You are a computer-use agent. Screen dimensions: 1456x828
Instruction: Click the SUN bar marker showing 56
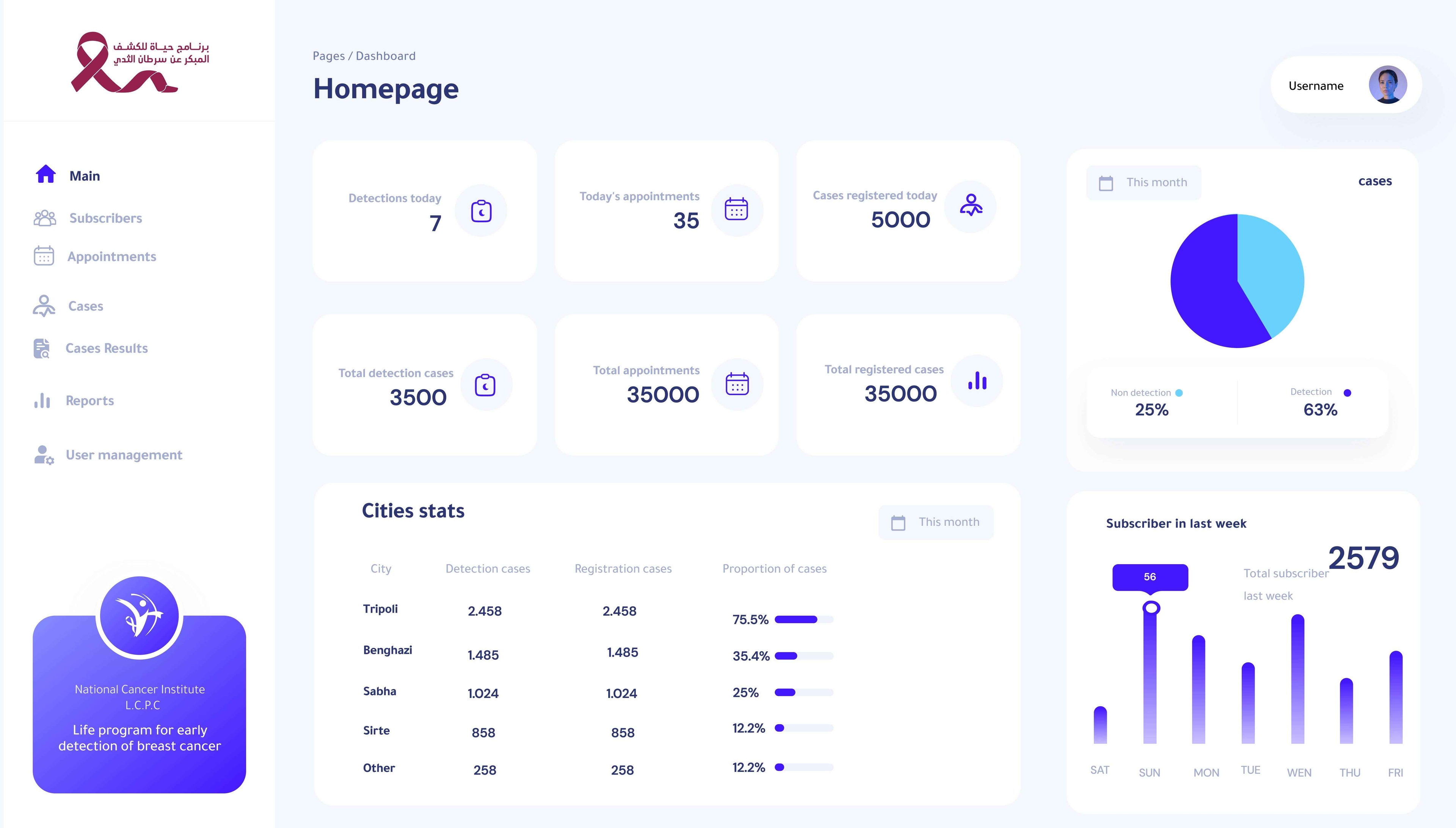click(x=1150, y=608)
